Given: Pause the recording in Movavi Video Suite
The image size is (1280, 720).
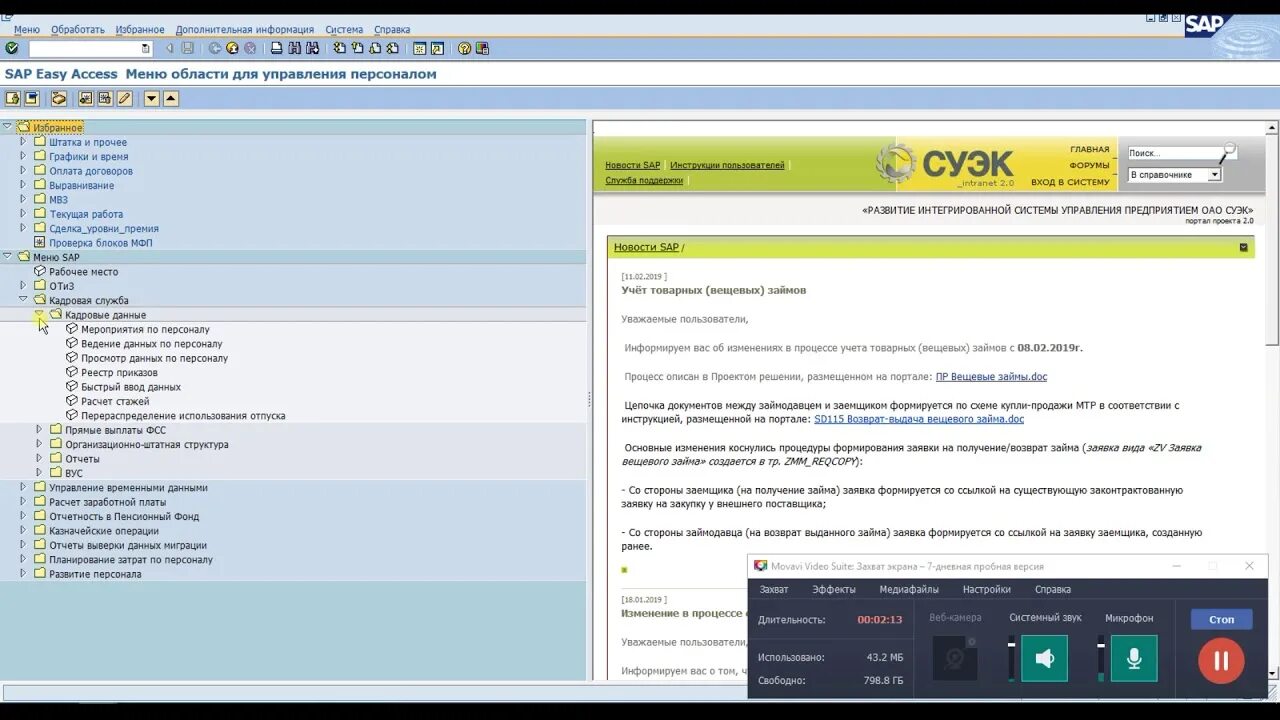Looking at the screenshot, I should click(x=1220, y=660).
